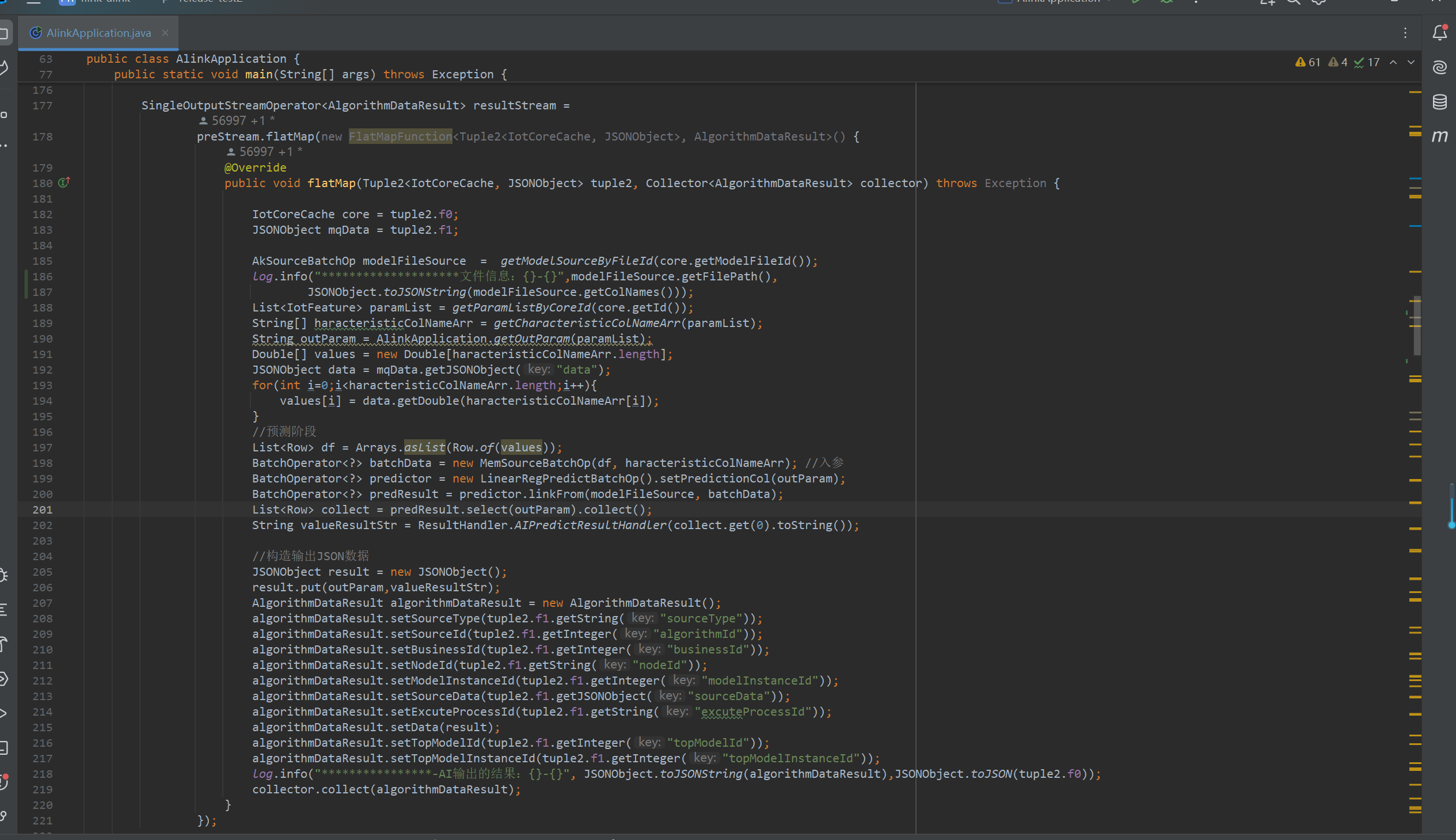The height and width of the screenshot is (840, 1456).
Task: Click the override gutter icon on line 180
Action: [x=64, y=183]
